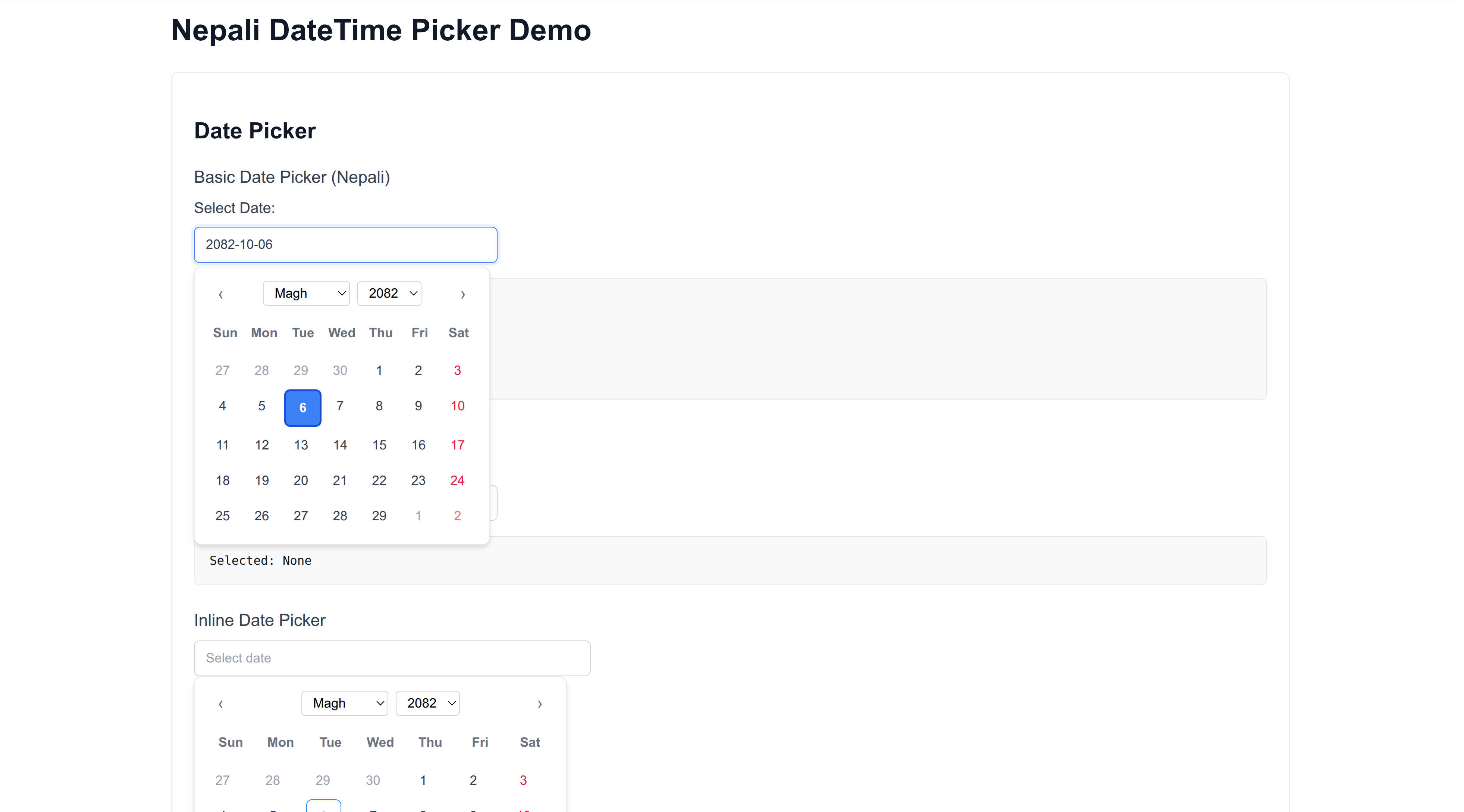Click previous month arrow in inline picker
The image size is (1464, 812).
220,704
